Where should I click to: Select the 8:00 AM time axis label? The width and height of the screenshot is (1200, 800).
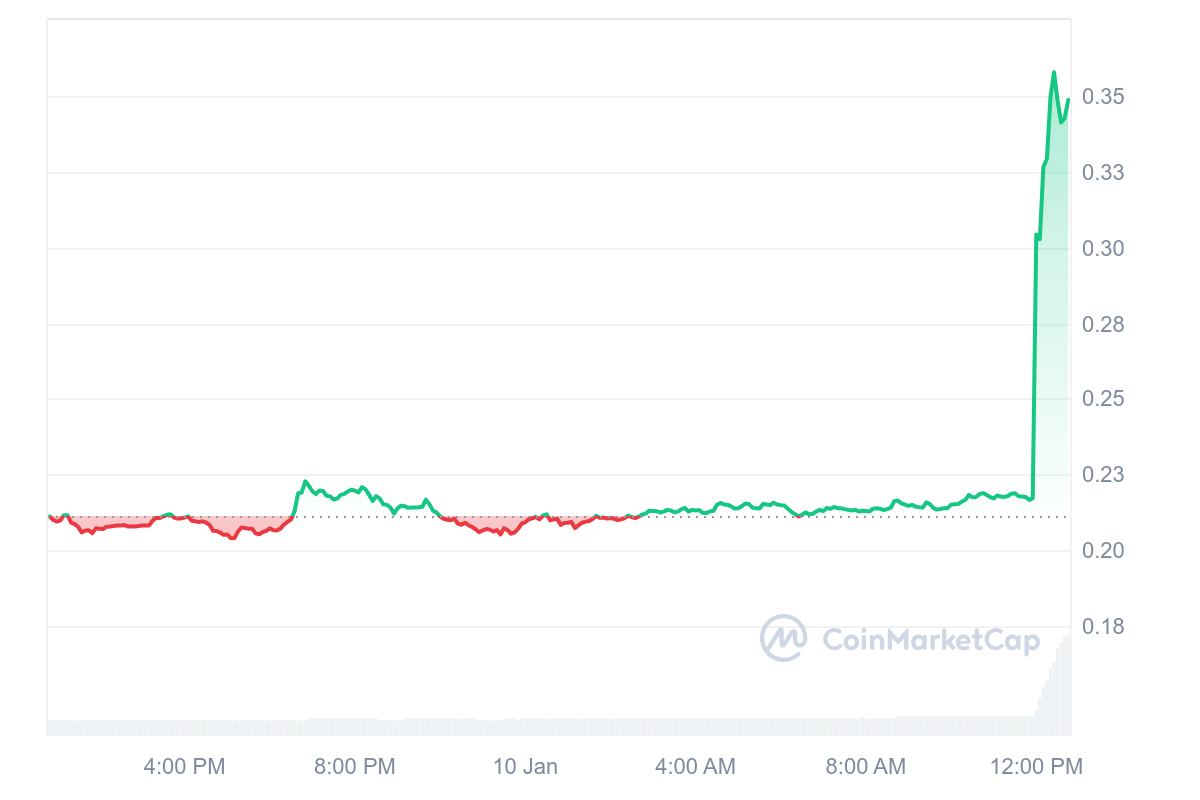[865, 767]
